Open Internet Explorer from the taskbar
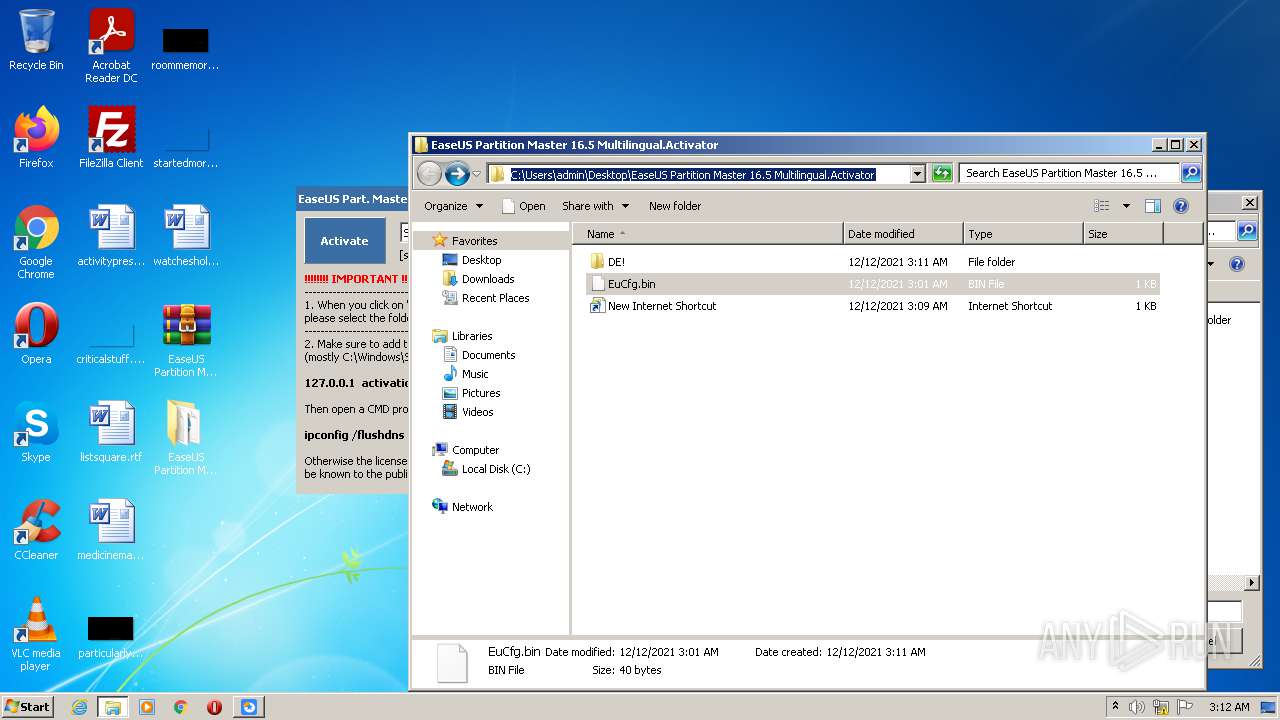 (79, 707)
